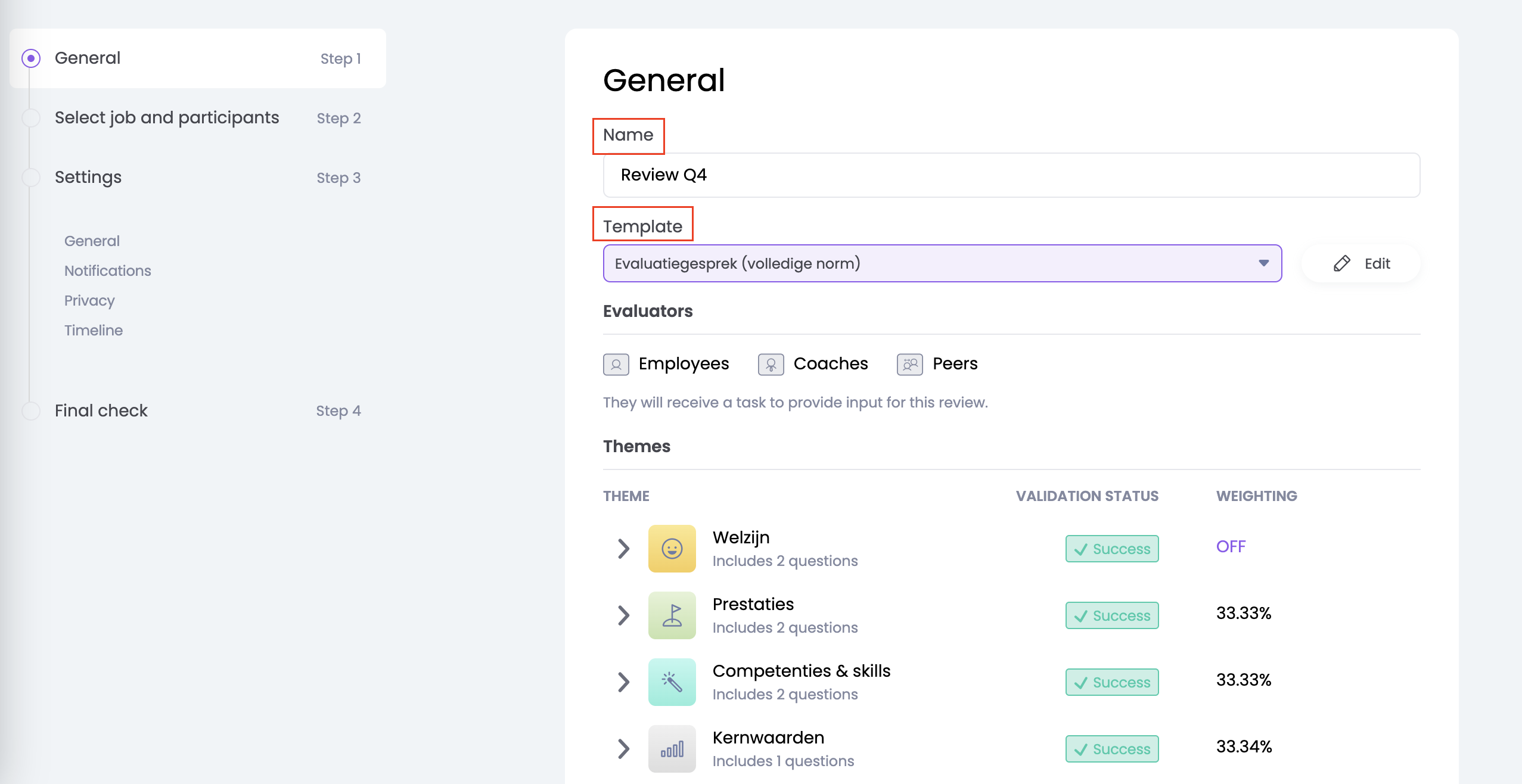1522x784 pixels.
Task: Click the OFF weighting for Welzijn
Action: pyautogui.click(x=1231, y=546)
